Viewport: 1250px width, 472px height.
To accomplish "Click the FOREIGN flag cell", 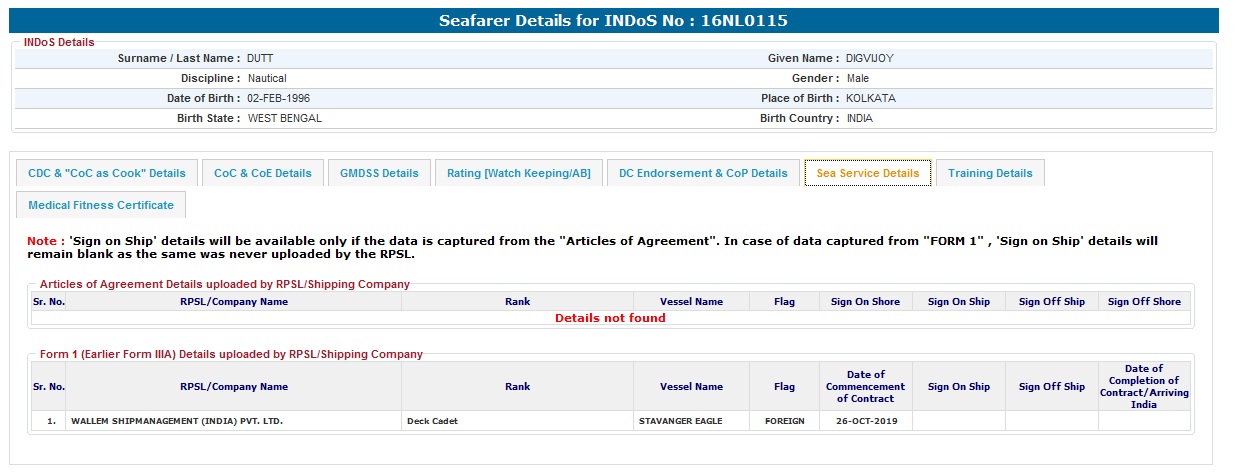I will [784, 421].
